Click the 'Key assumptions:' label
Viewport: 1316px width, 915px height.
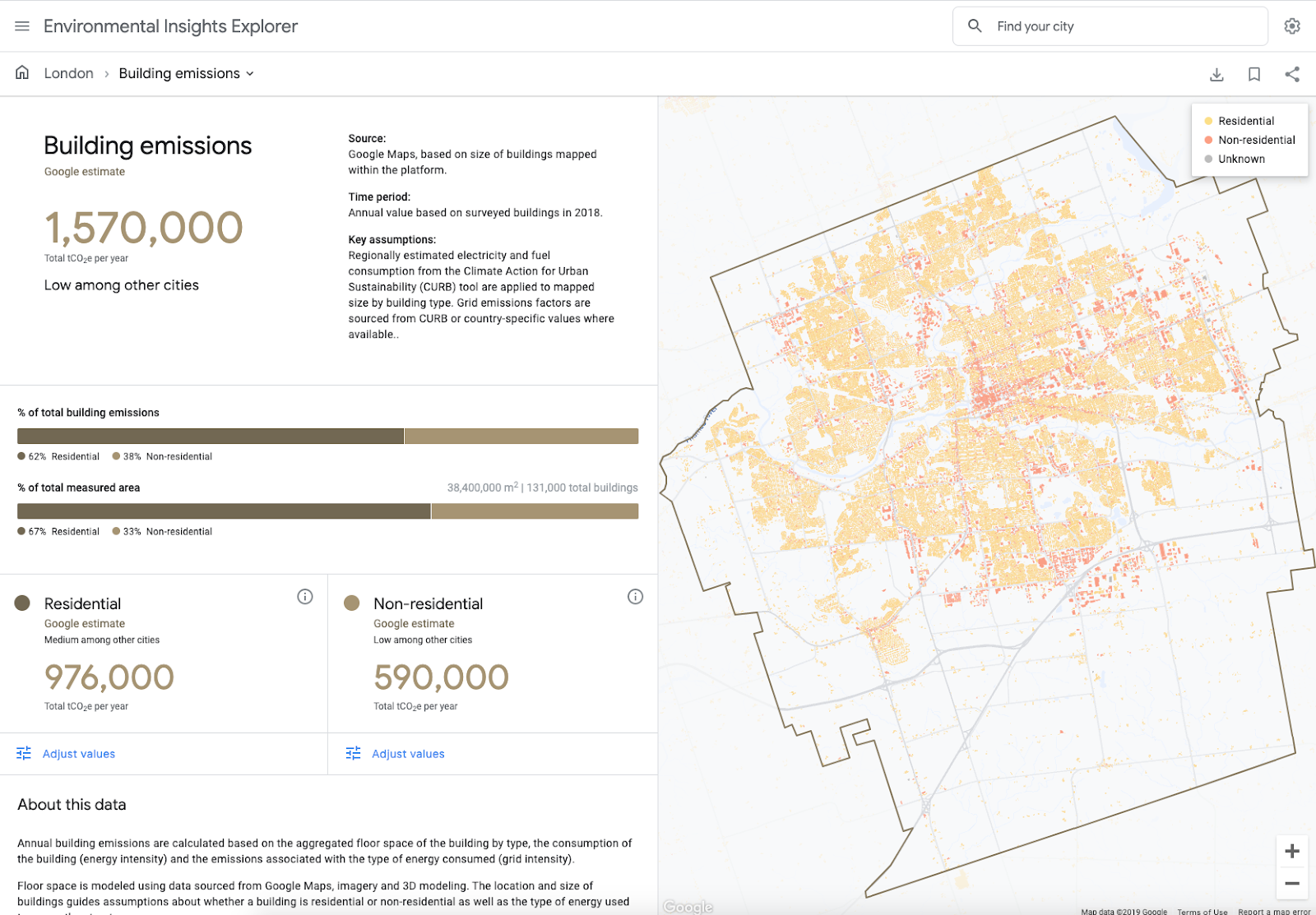(x=392, y=240)
